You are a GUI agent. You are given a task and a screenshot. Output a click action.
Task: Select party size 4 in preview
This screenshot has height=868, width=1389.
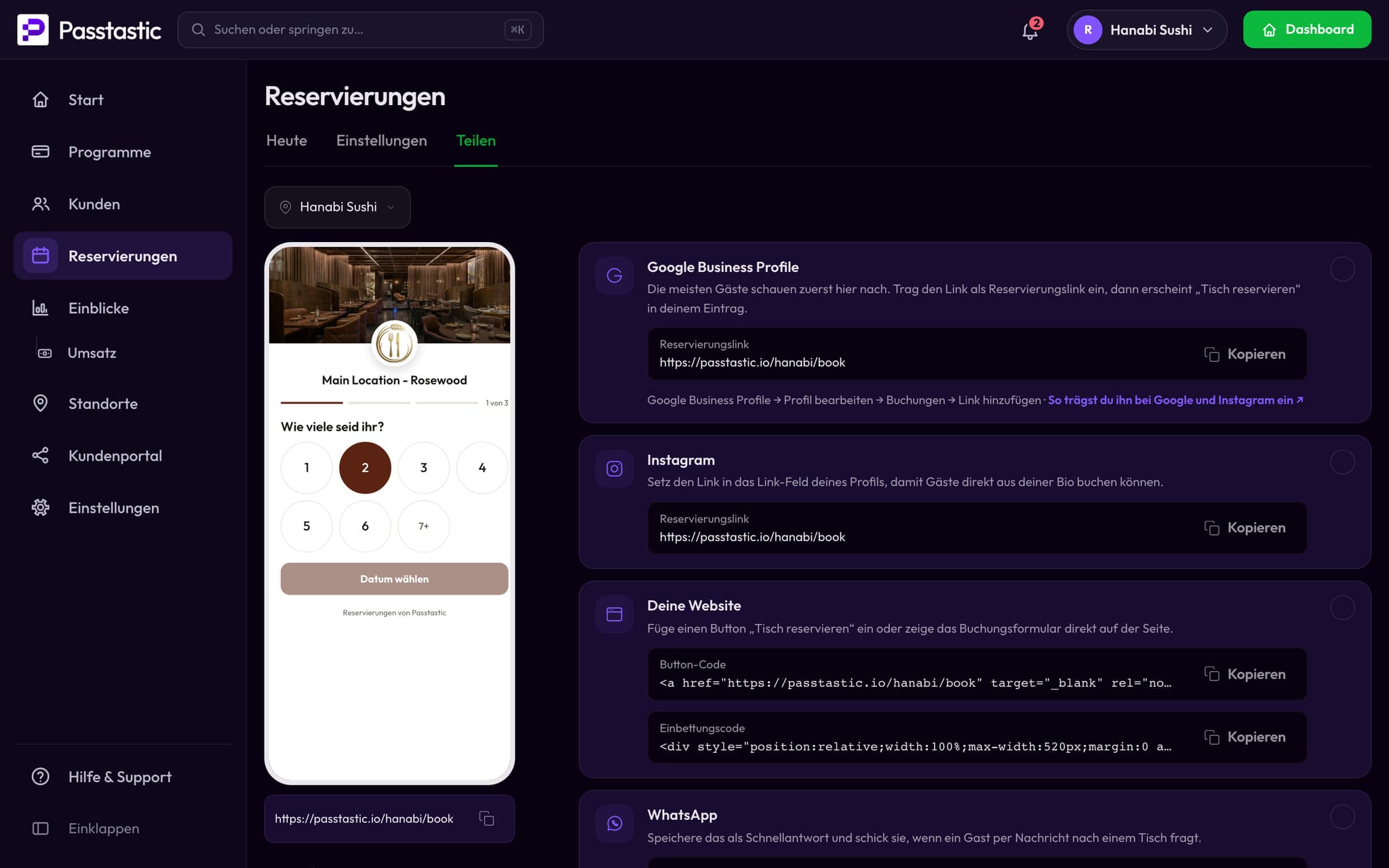point(482,468)
